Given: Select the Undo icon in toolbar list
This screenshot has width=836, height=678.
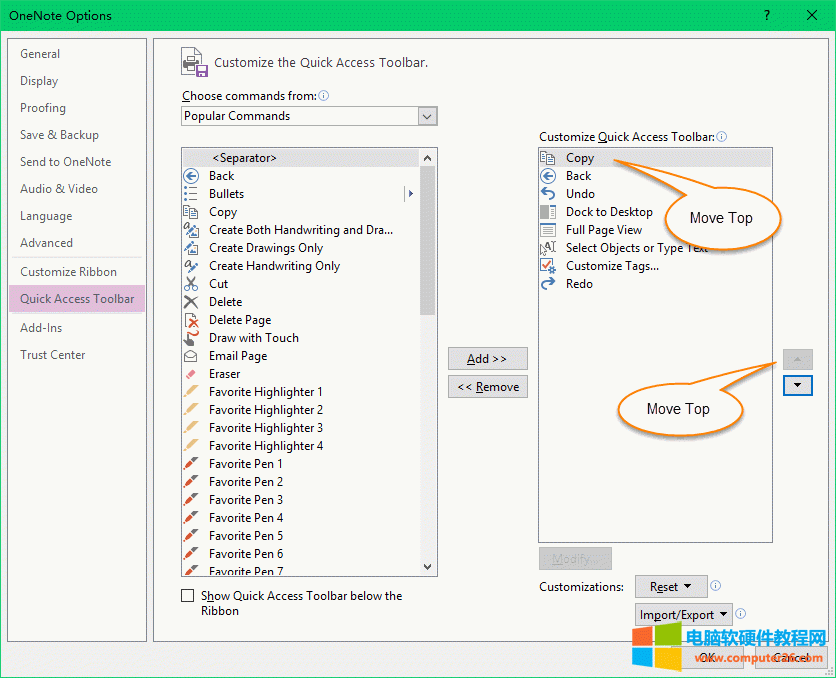Looking at the screenshot, I should (x=548, y=194).
